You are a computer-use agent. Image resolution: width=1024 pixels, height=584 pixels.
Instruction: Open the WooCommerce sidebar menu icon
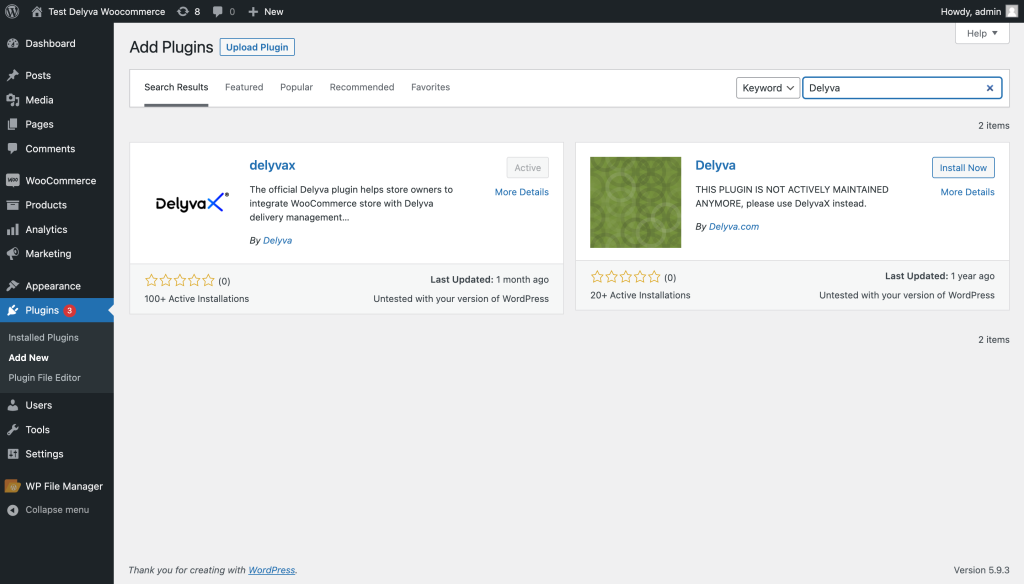point(12,180)
